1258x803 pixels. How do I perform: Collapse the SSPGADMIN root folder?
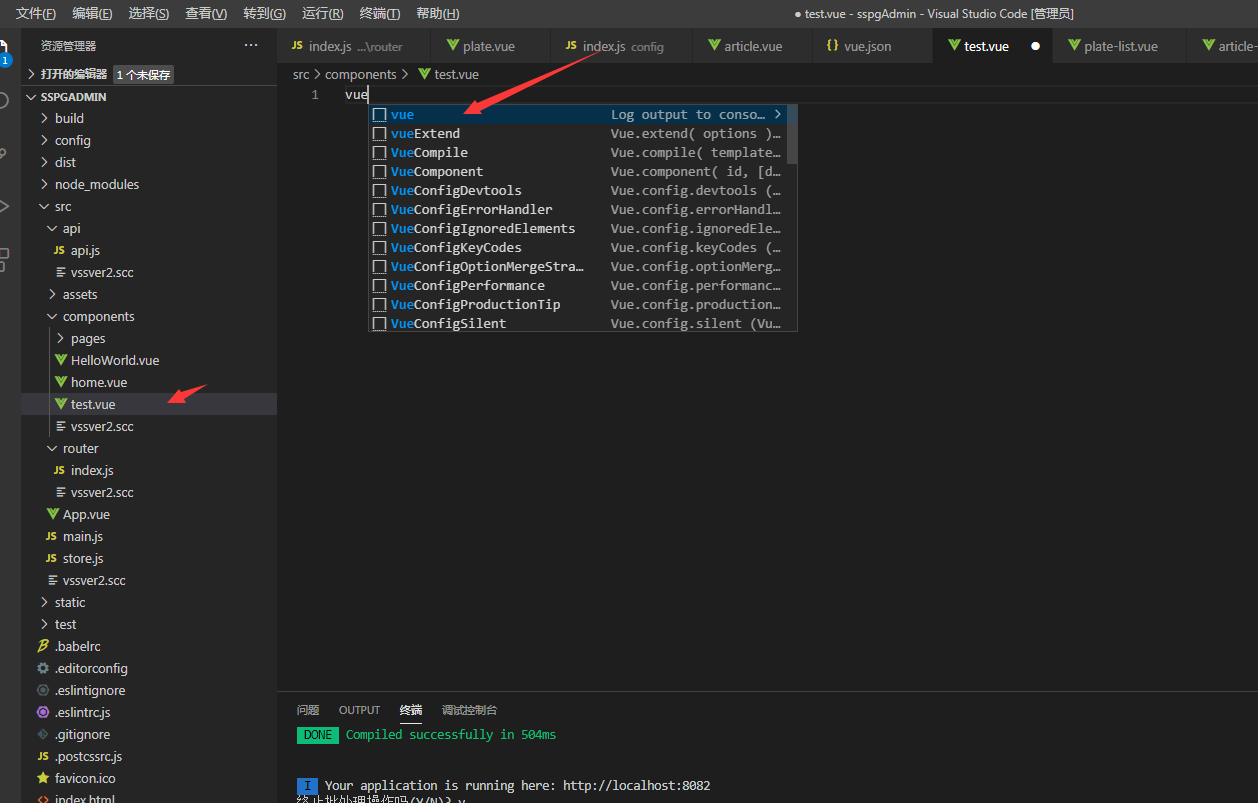[x=32, y=97]
